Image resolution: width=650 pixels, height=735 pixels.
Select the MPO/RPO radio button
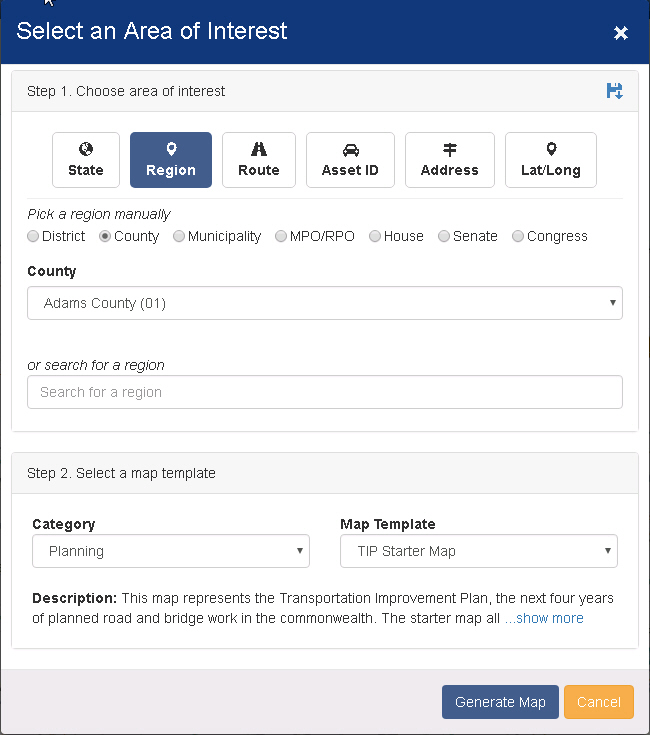pyautogui.click(x=281, y=237)
